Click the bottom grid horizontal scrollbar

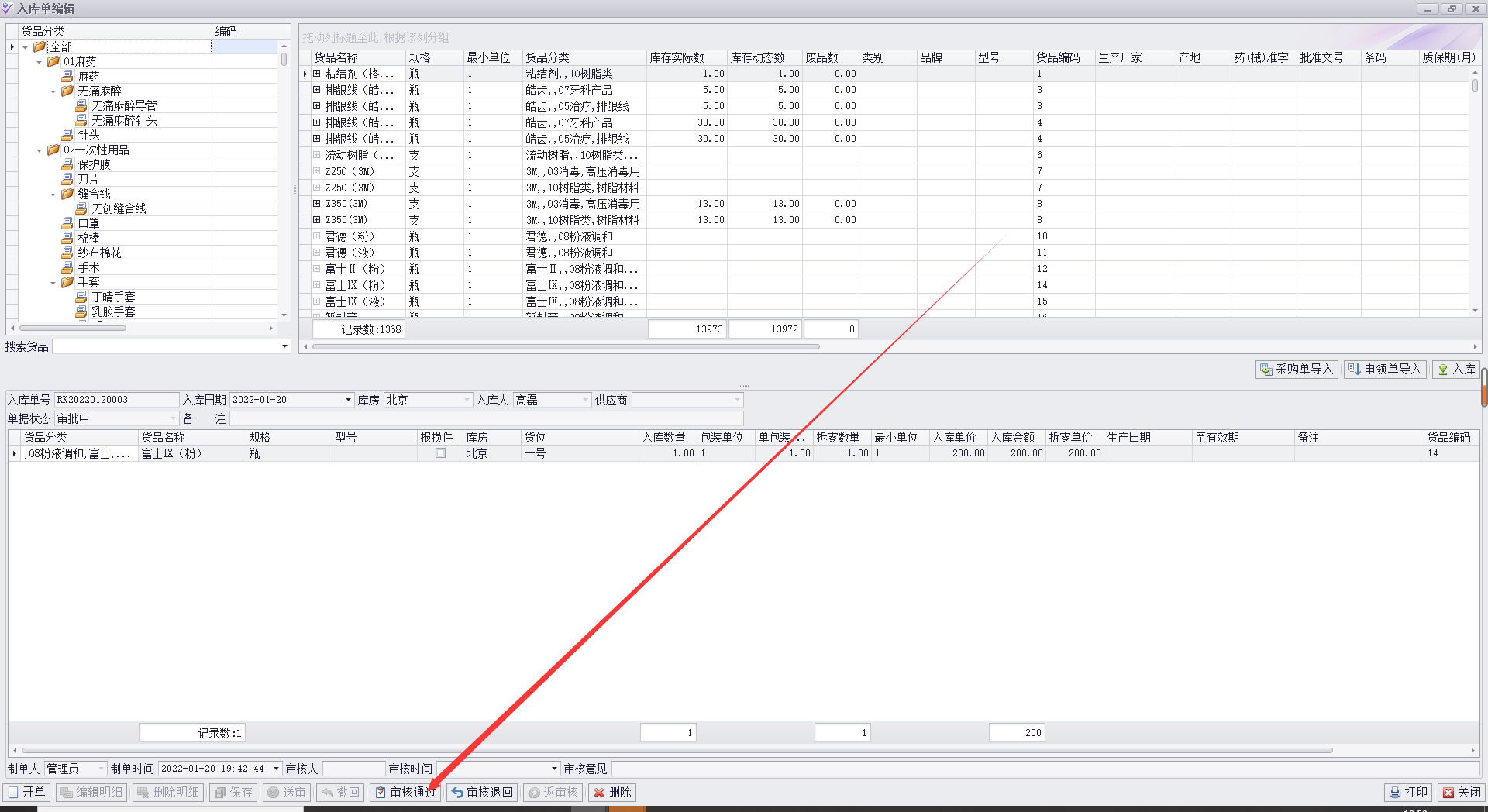[677, 750]
